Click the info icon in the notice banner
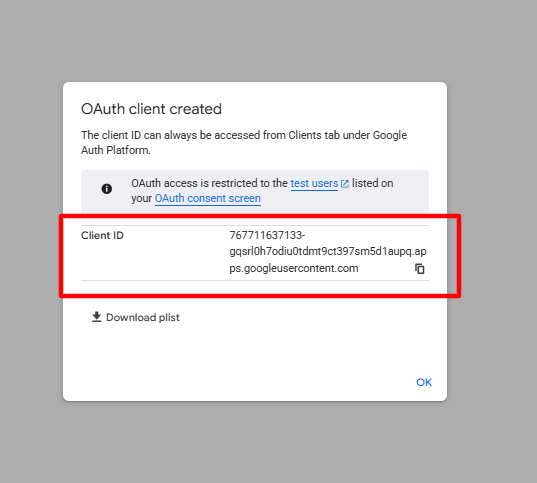 tap(107, 189)
